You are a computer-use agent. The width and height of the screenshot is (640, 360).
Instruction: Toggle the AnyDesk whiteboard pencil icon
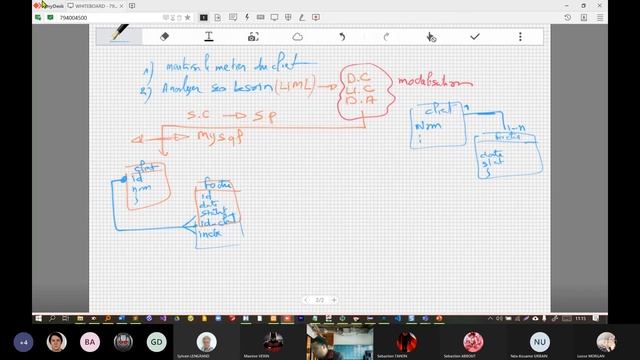[302, 17]
